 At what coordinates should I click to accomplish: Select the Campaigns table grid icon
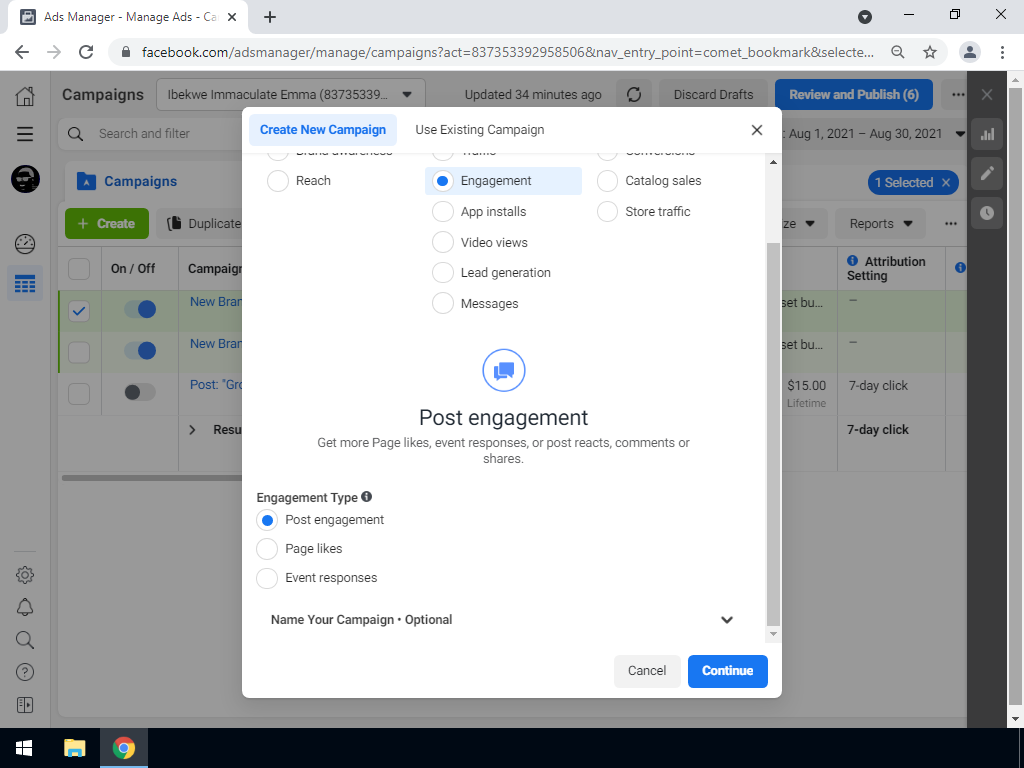point(25,284)
